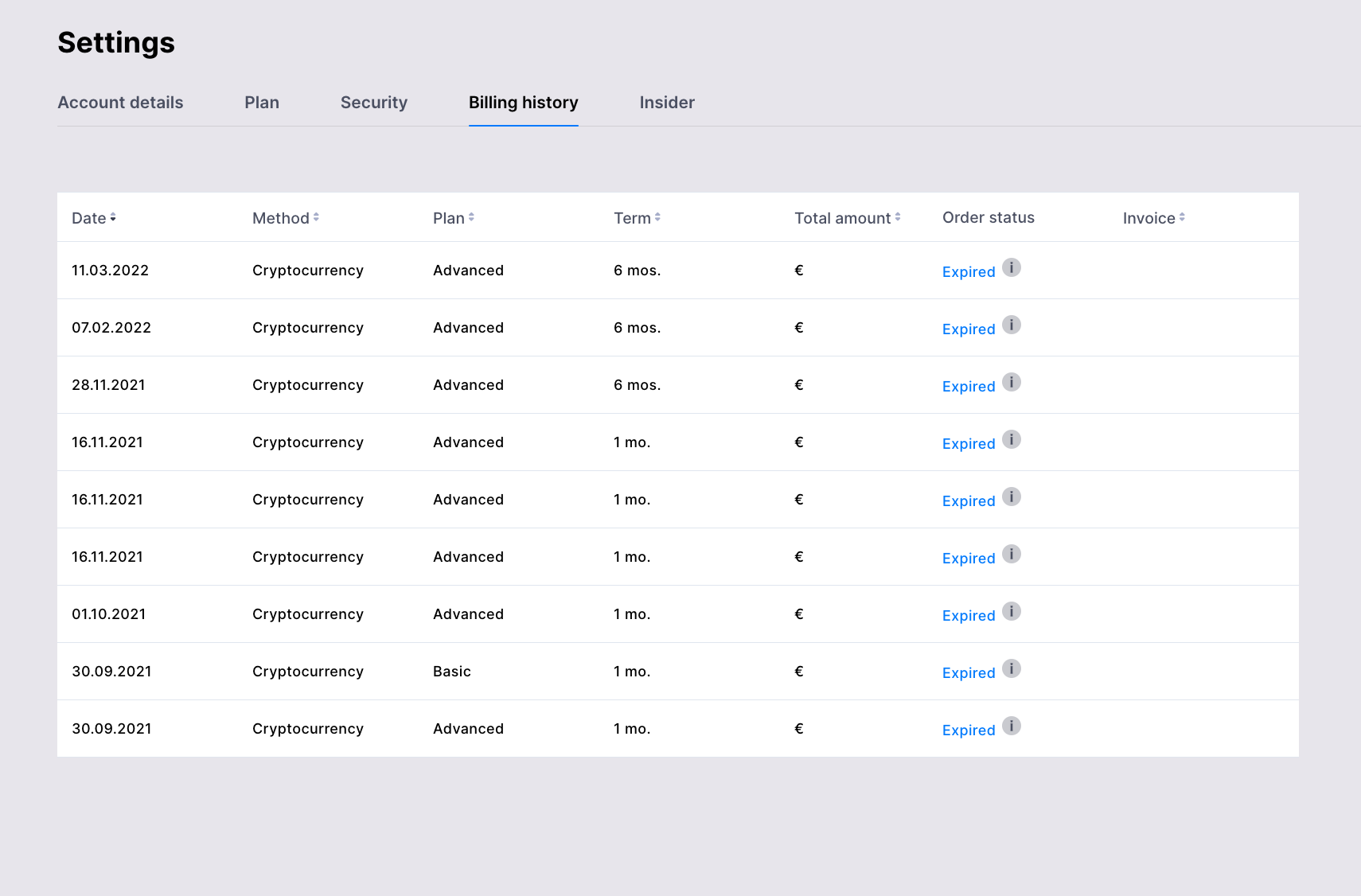Screen dimensions: 1361x896
Task: Go to the Insider tab
Action: tap(667, 103)
